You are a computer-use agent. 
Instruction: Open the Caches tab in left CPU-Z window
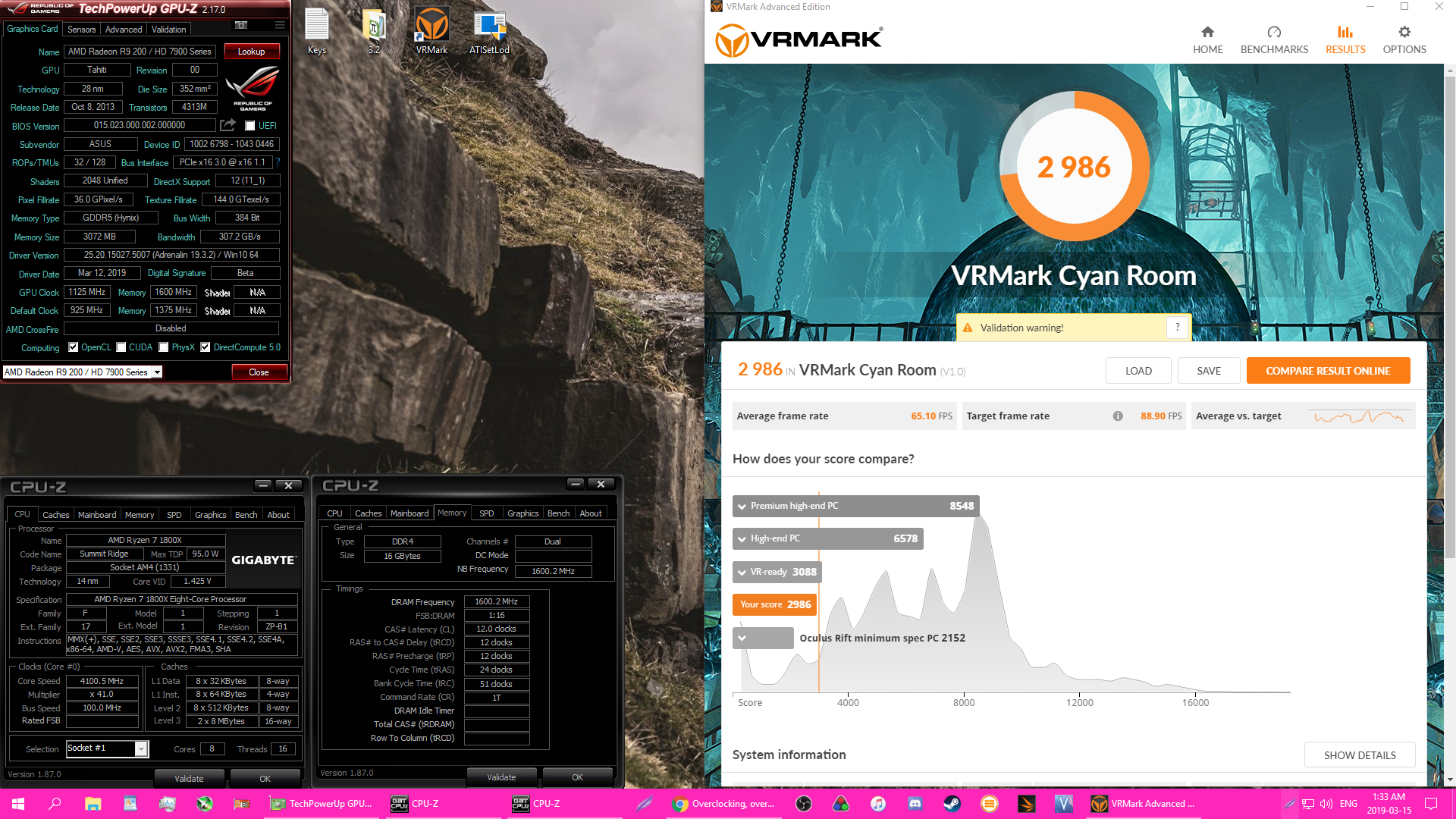click(x=55, y=515)
